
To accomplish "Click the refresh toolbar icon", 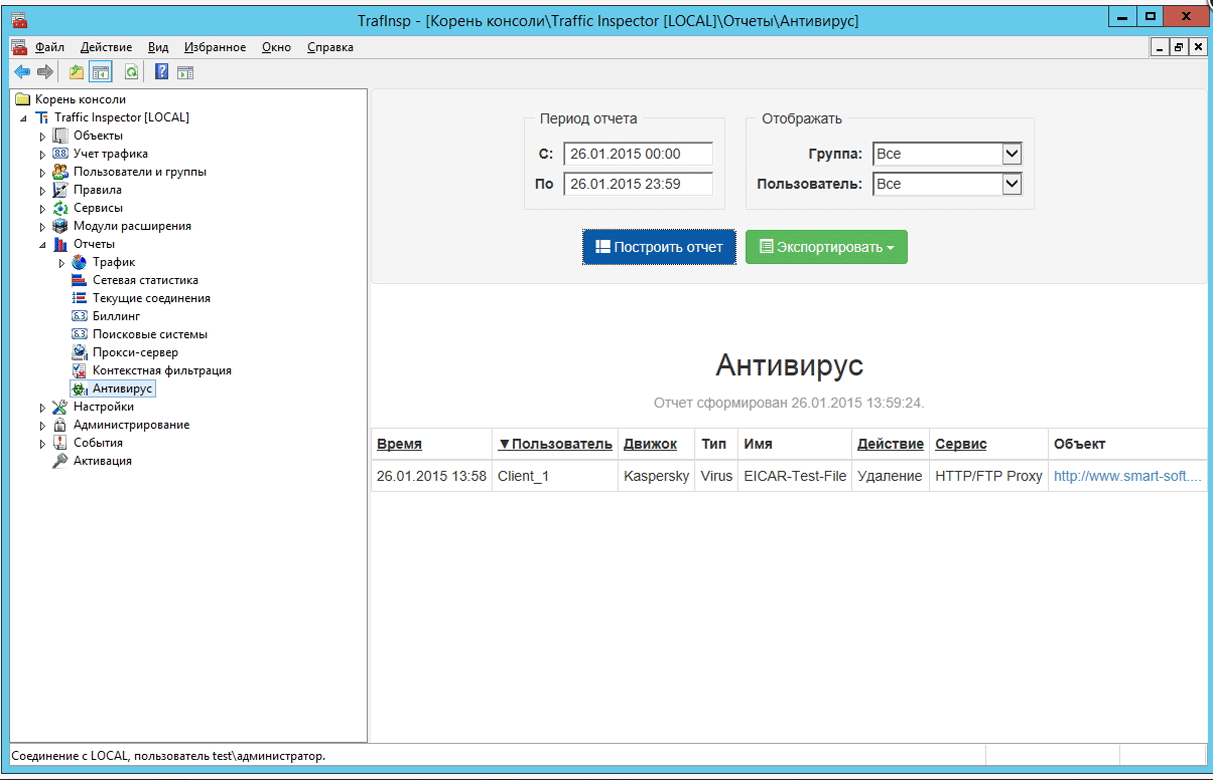I will (x=131, y=72).
